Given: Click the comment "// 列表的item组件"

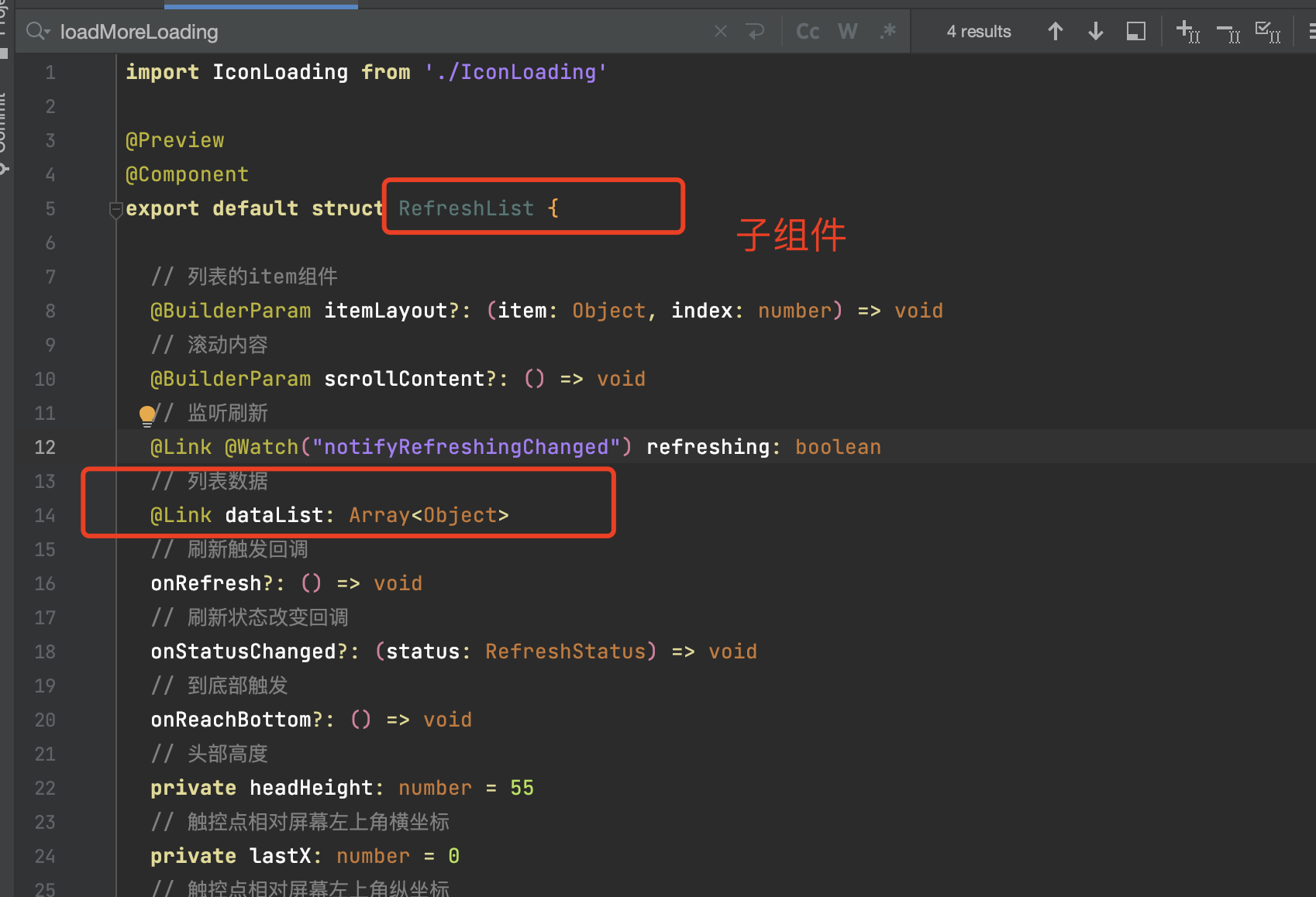Looking at the screenshot, I should tap(244, 277).
